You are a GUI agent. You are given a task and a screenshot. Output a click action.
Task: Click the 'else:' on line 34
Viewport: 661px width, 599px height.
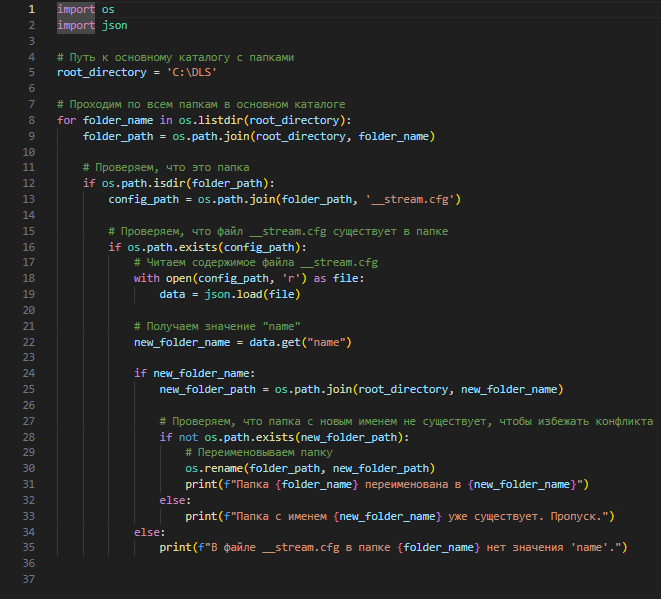[x=150, y=533]
